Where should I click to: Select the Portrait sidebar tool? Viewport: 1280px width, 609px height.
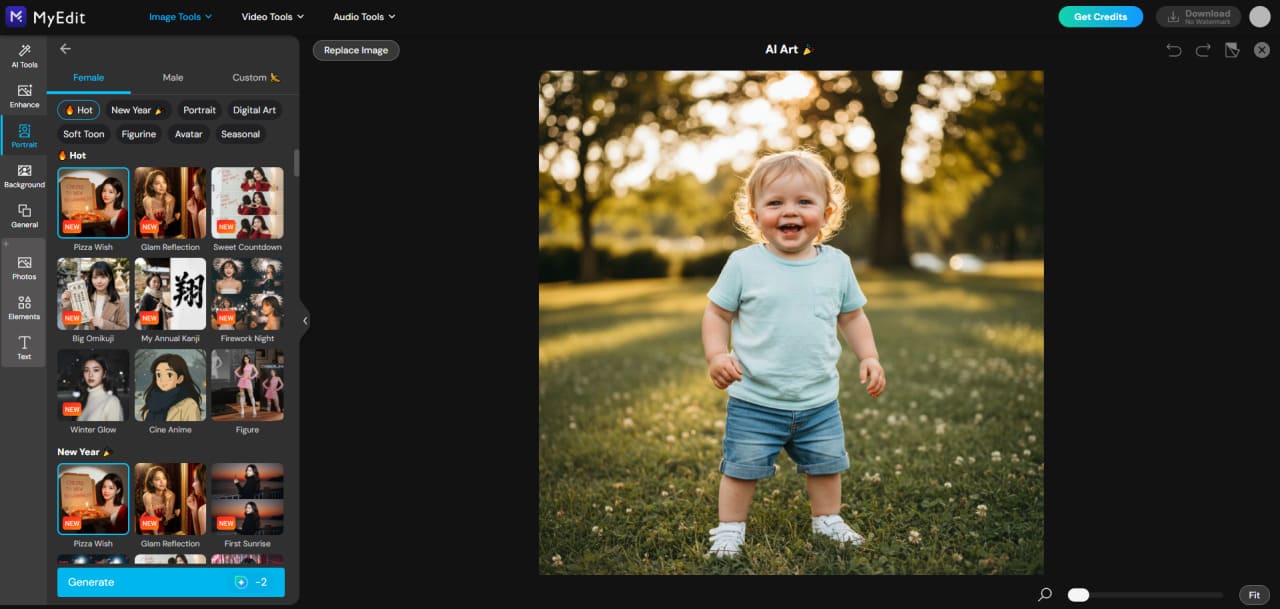(24, 136)
